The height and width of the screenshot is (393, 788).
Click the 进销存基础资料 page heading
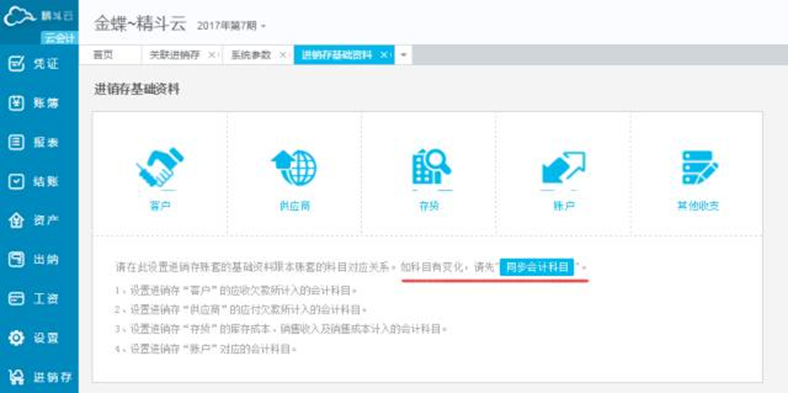point(137,90)
